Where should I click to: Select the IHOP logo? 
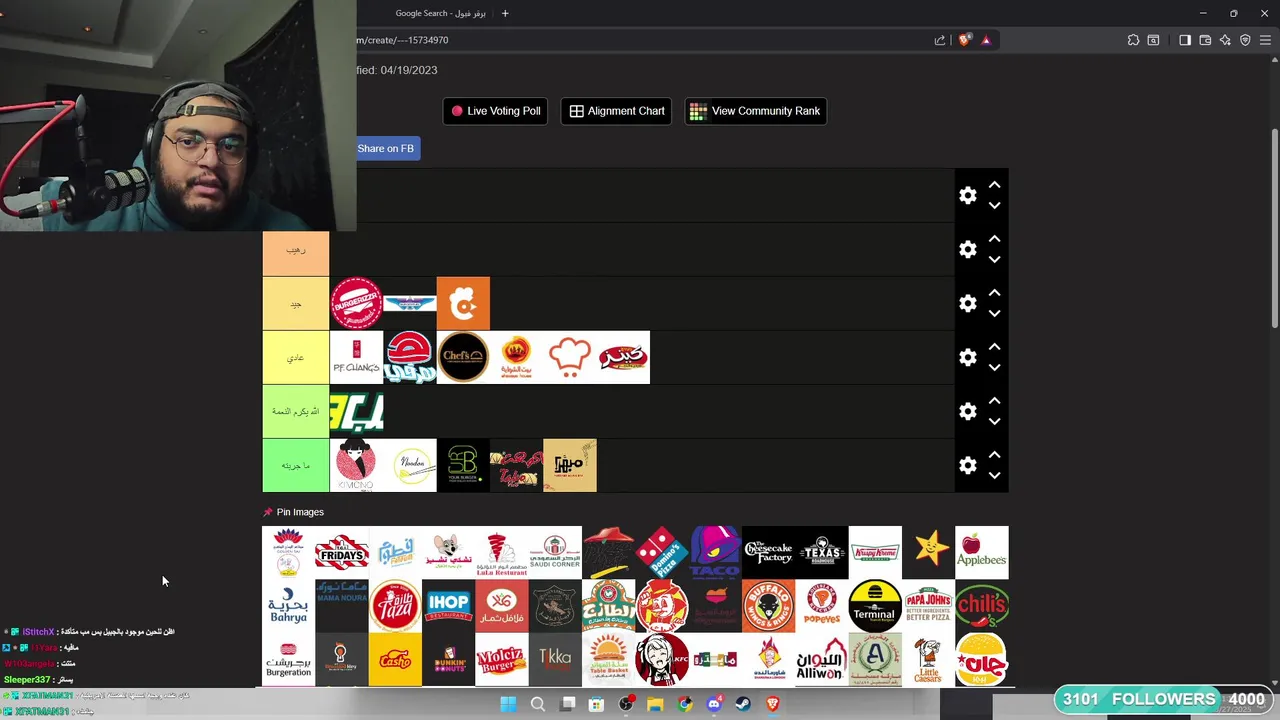448,606
